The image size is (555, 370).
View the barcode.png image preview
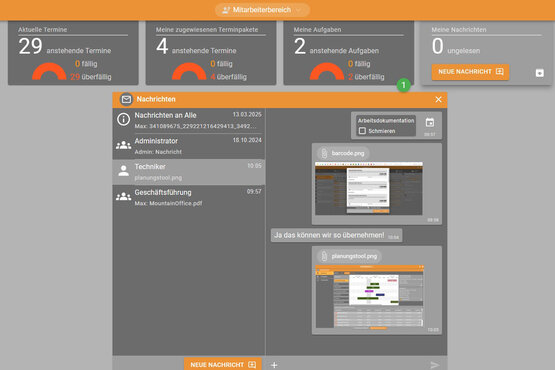[369, 188]
